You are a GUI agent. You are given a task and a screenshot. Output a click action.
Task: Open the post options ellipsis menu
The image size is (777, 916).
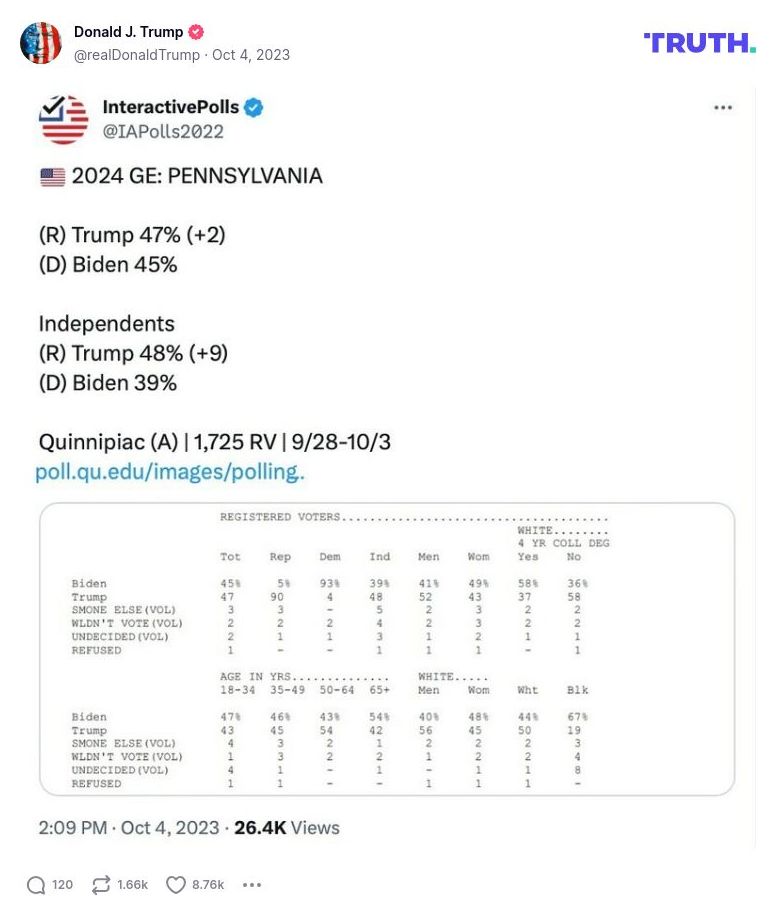(x=724, y=107)
